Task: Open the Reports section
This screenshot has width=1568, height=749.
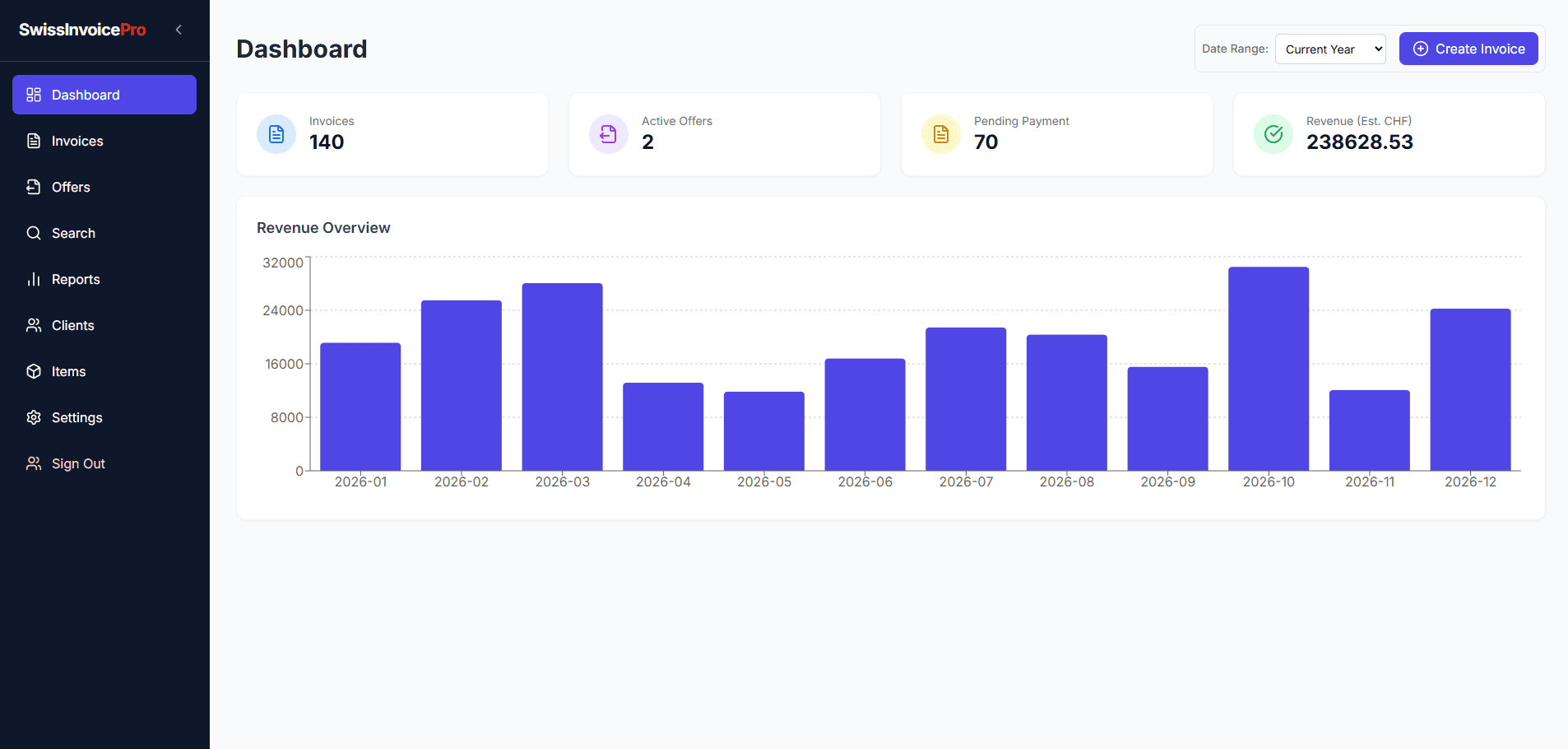Action: click(104, 279)
